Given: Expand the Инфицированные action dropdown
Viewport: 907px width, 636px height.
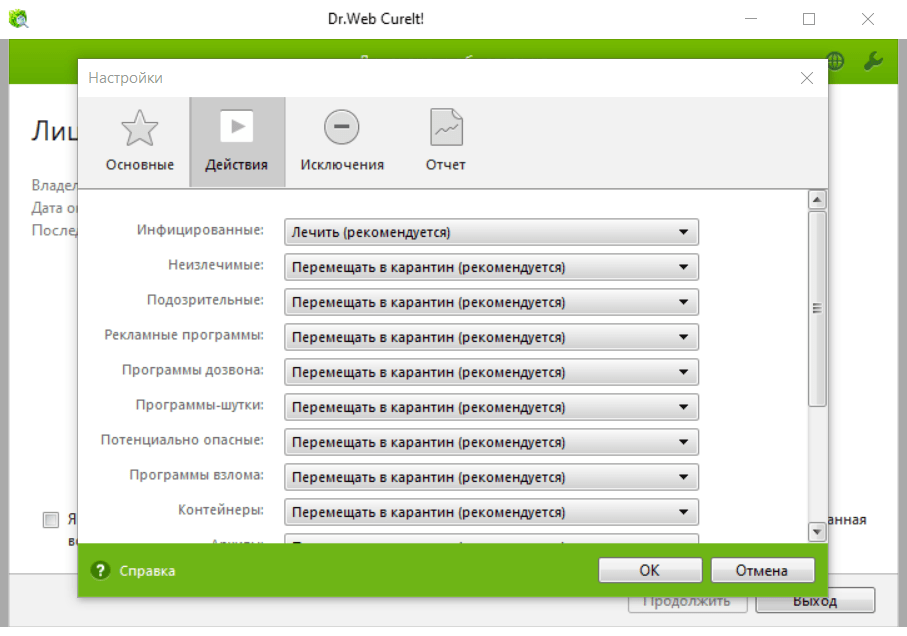Looking at the screenshot, I should tap(491, 232).
